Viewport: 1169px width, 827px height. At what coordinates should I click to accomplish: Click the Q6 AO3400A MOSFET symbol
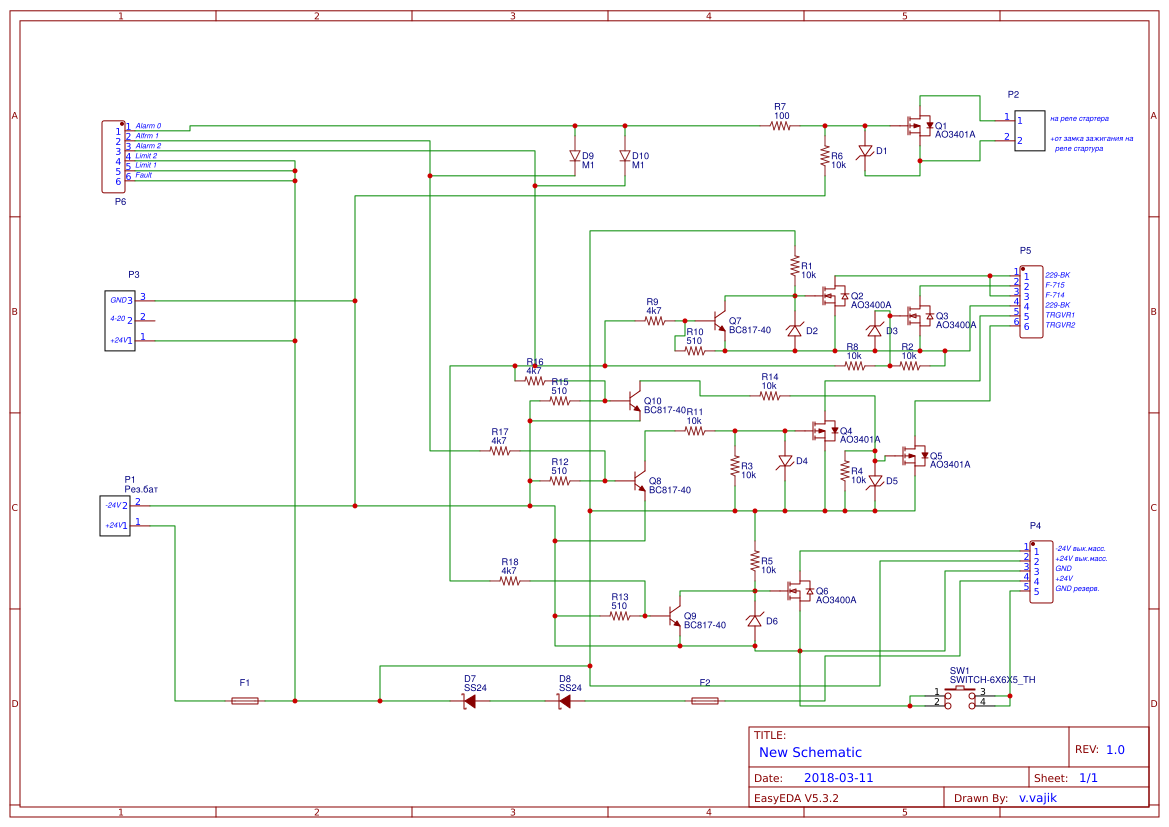[800, 591]
